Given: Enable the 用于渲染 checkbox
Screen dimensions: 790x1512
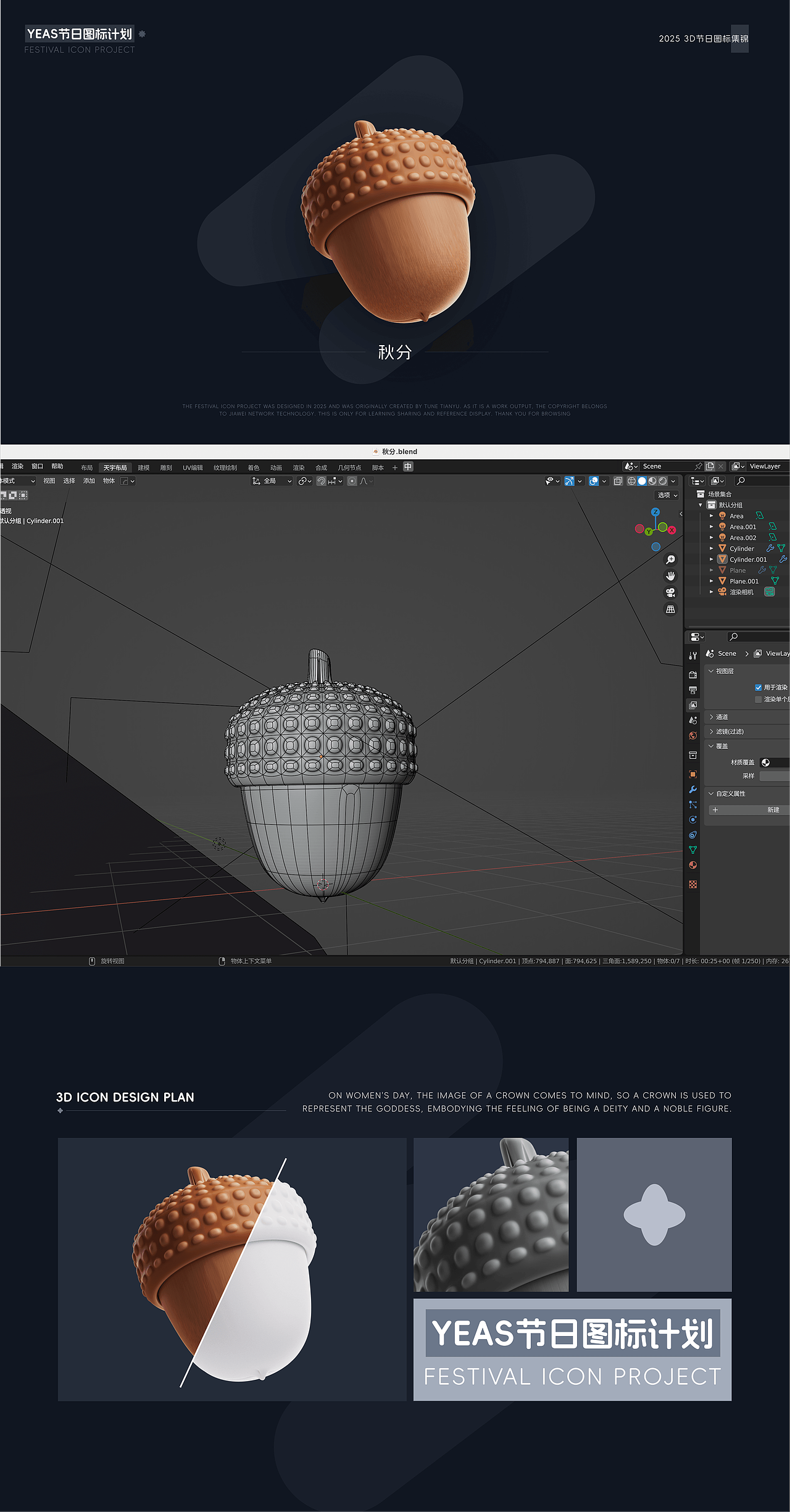Looking at the screenshot, I should point(759,687).
